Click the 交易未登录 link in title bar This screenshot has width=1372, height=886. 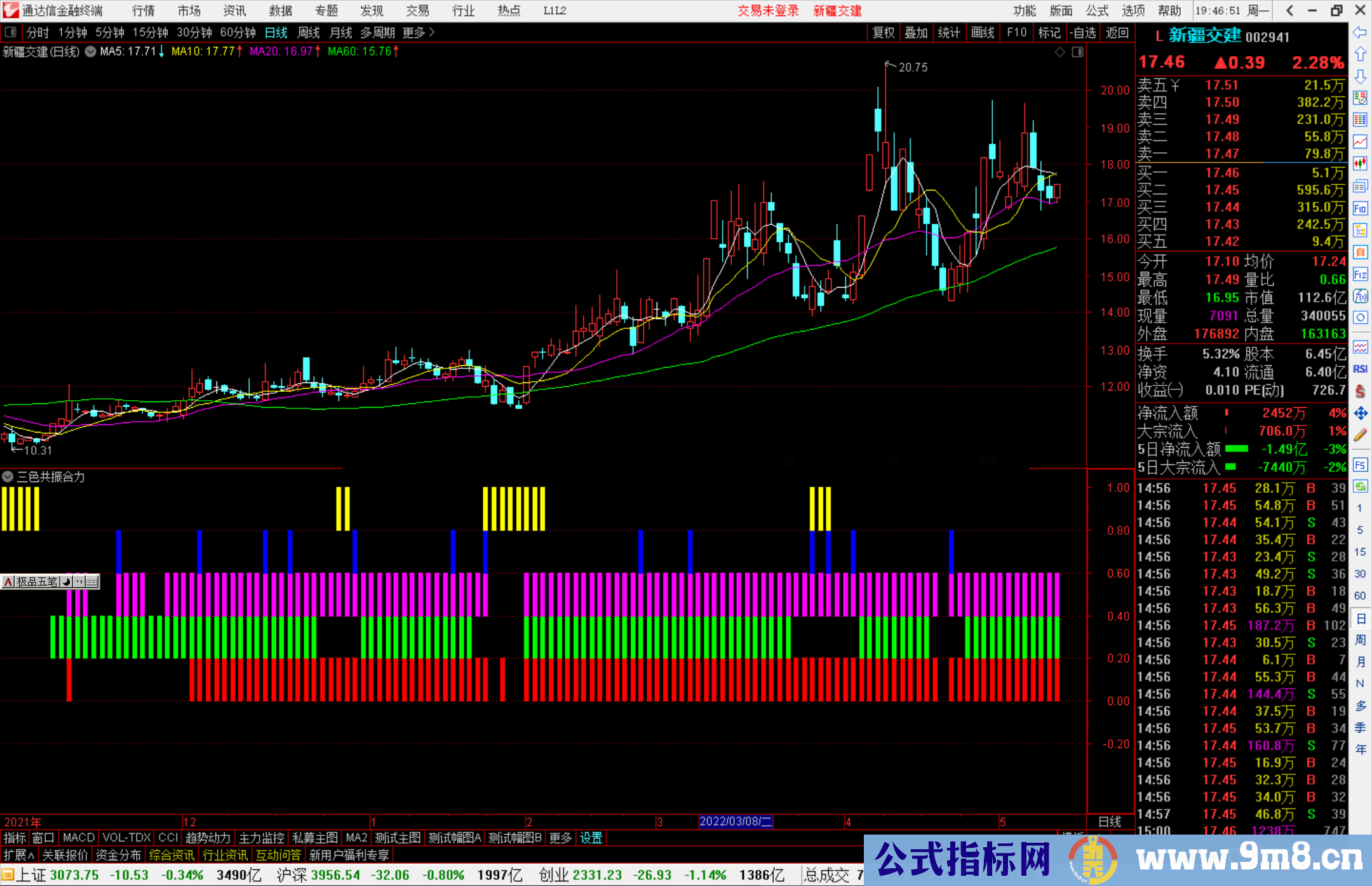point(768,11)
